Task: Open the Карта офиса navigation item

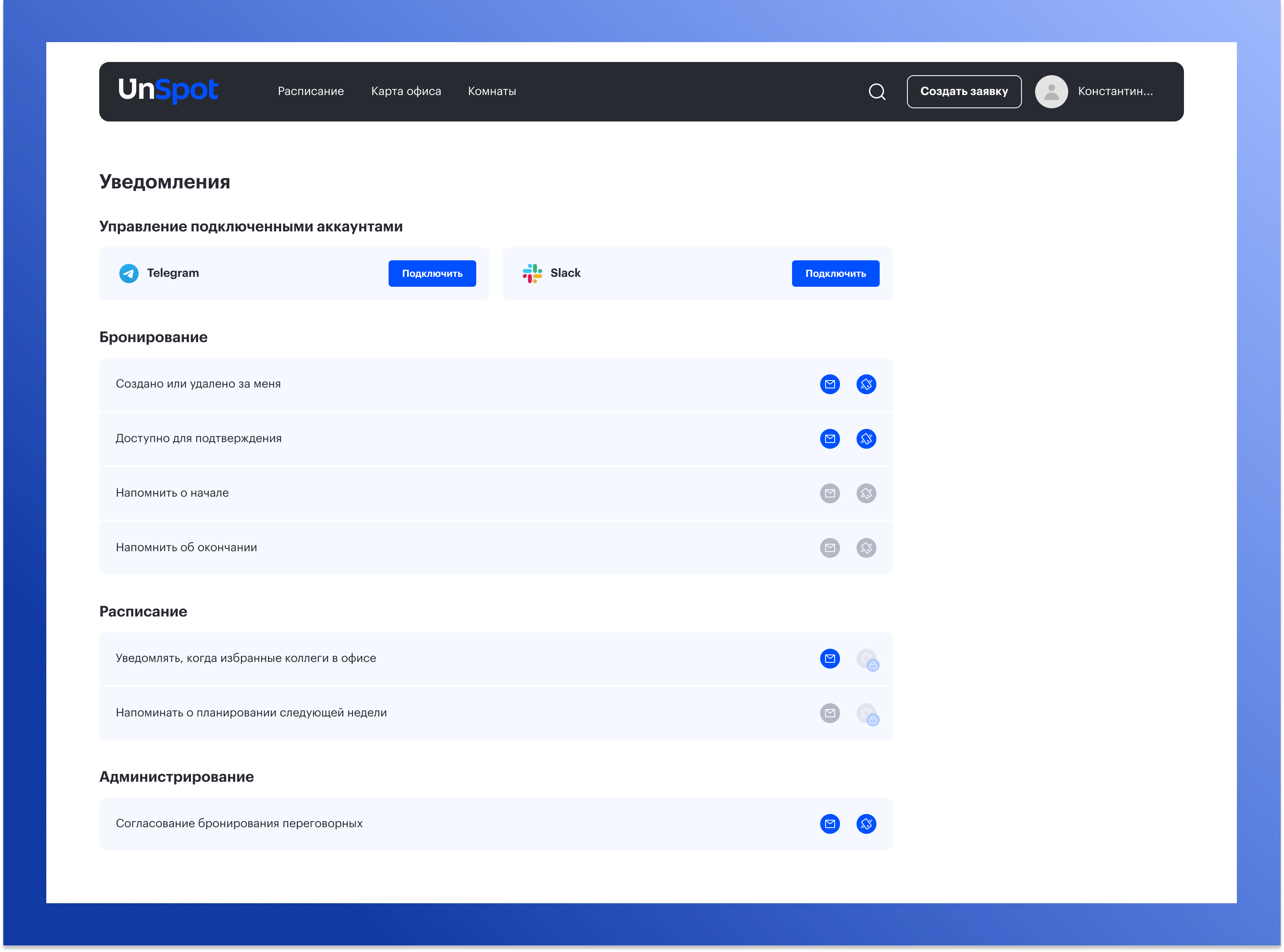Action: point(406,91)
